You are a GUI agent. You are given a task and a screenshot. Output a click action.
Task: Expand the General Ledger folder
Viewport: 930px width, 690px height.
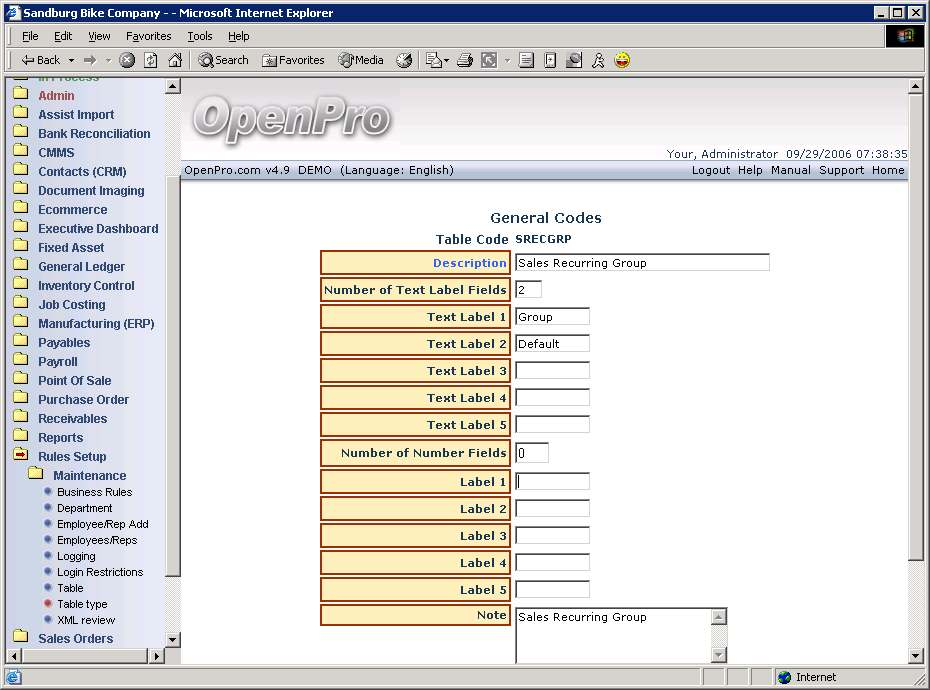pyautogui.click(x=81, y=267)
